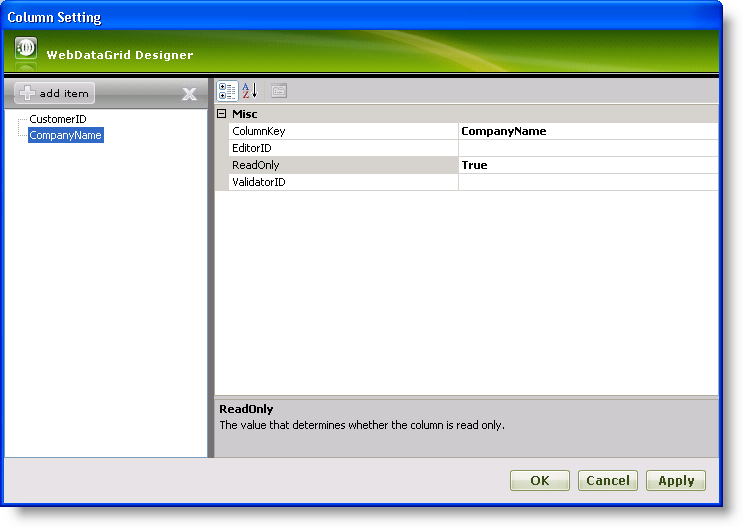Image resolution: width=743 pixels, height=527 pixels.
Task: Click the empty EditorID value field
Action: (588, 148)
